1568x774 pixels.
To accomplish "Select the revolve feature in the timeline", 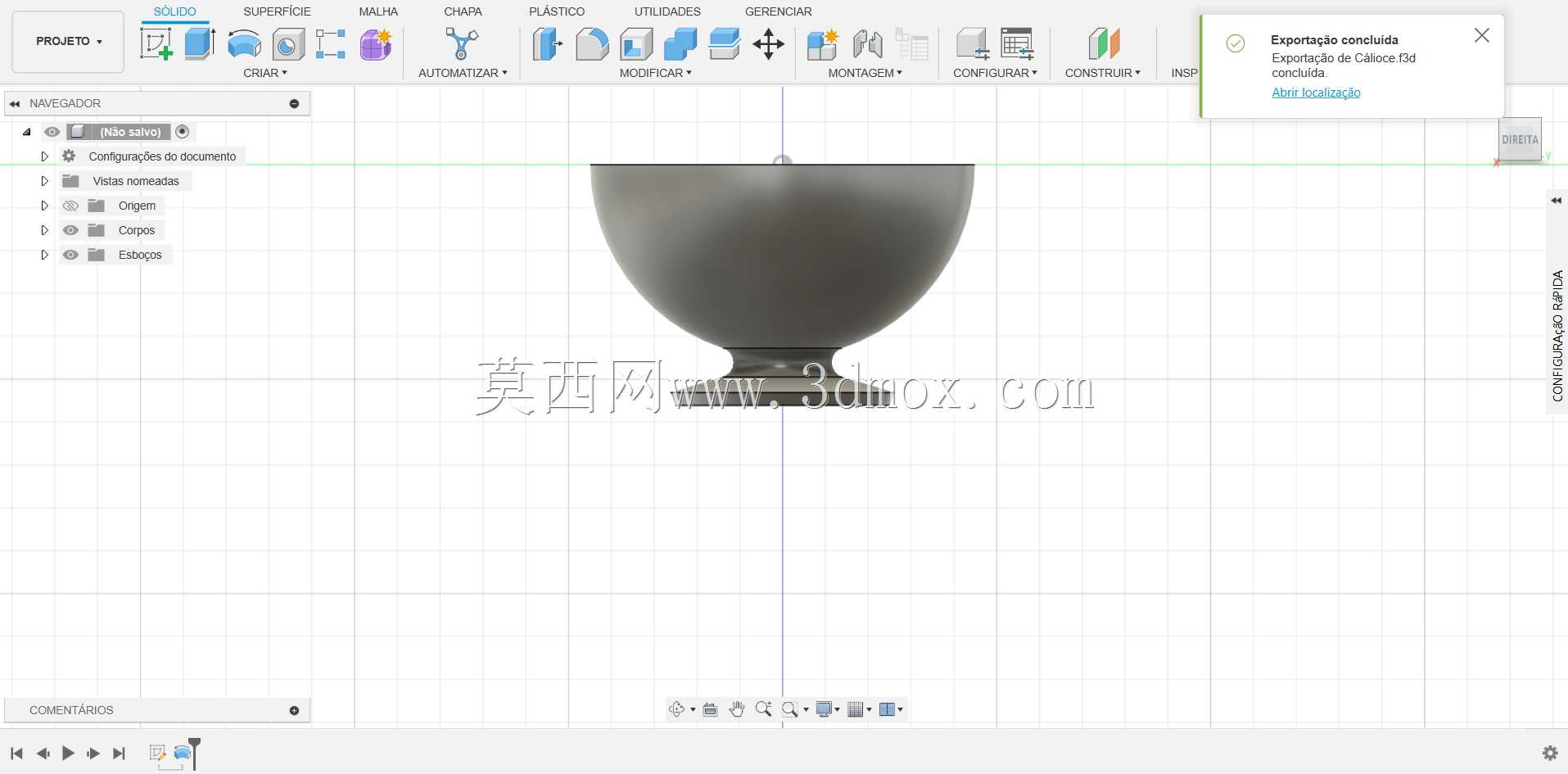I will point(183,753).
